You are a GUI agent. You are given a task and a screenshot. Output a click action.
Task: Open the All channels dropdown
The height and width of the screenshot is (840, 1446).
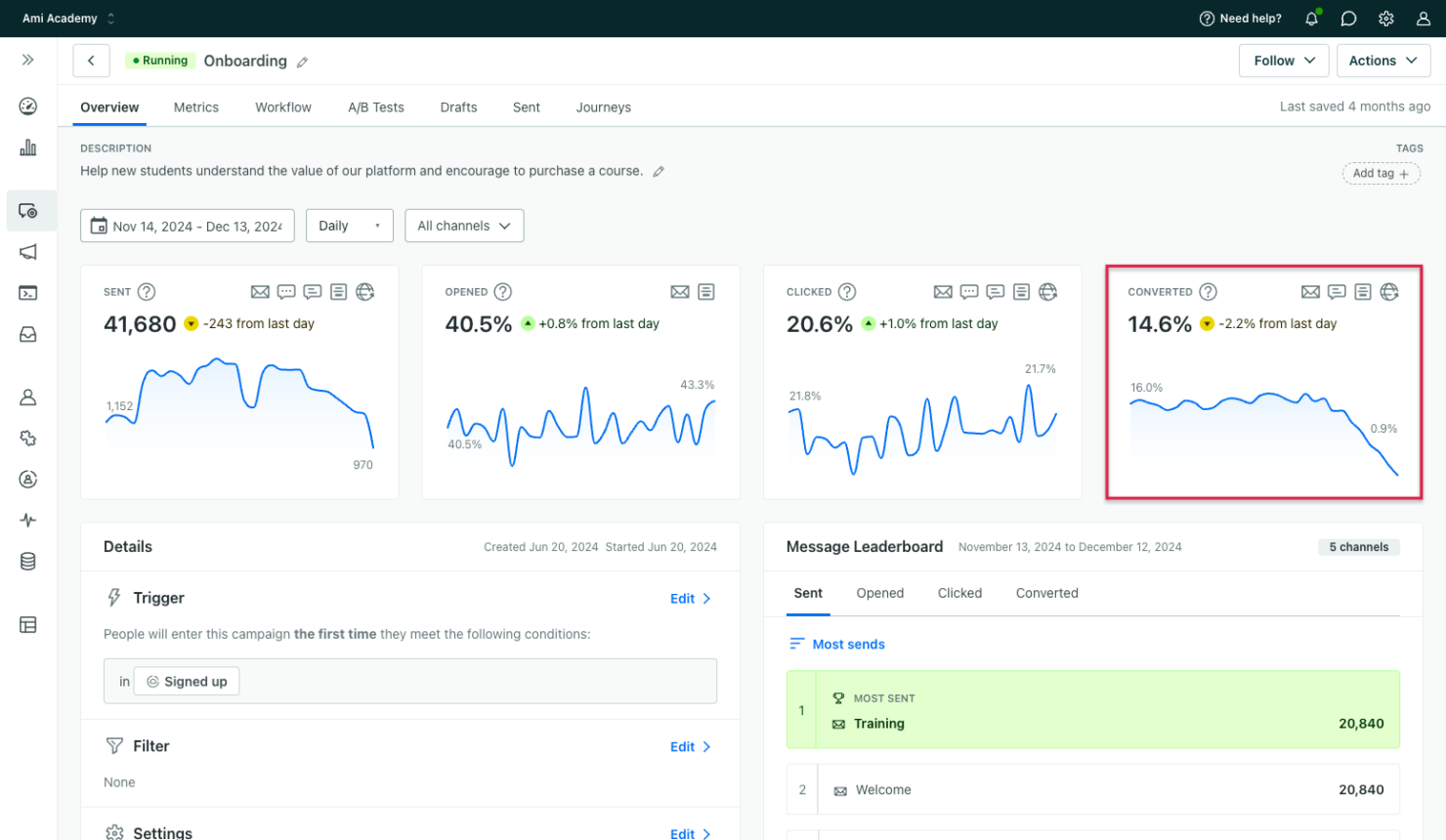coord(464,226)
